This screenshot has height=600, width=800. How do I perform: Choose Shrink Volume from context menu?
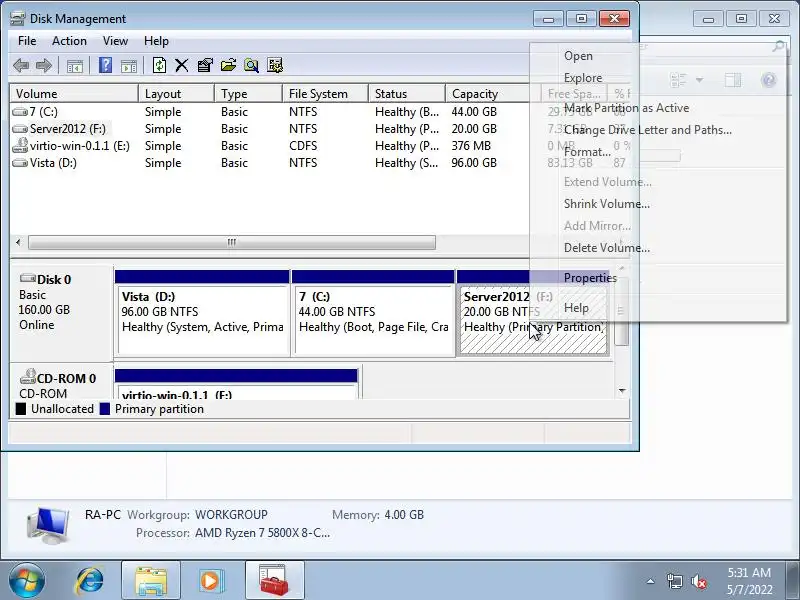click(x=658, y=204)
